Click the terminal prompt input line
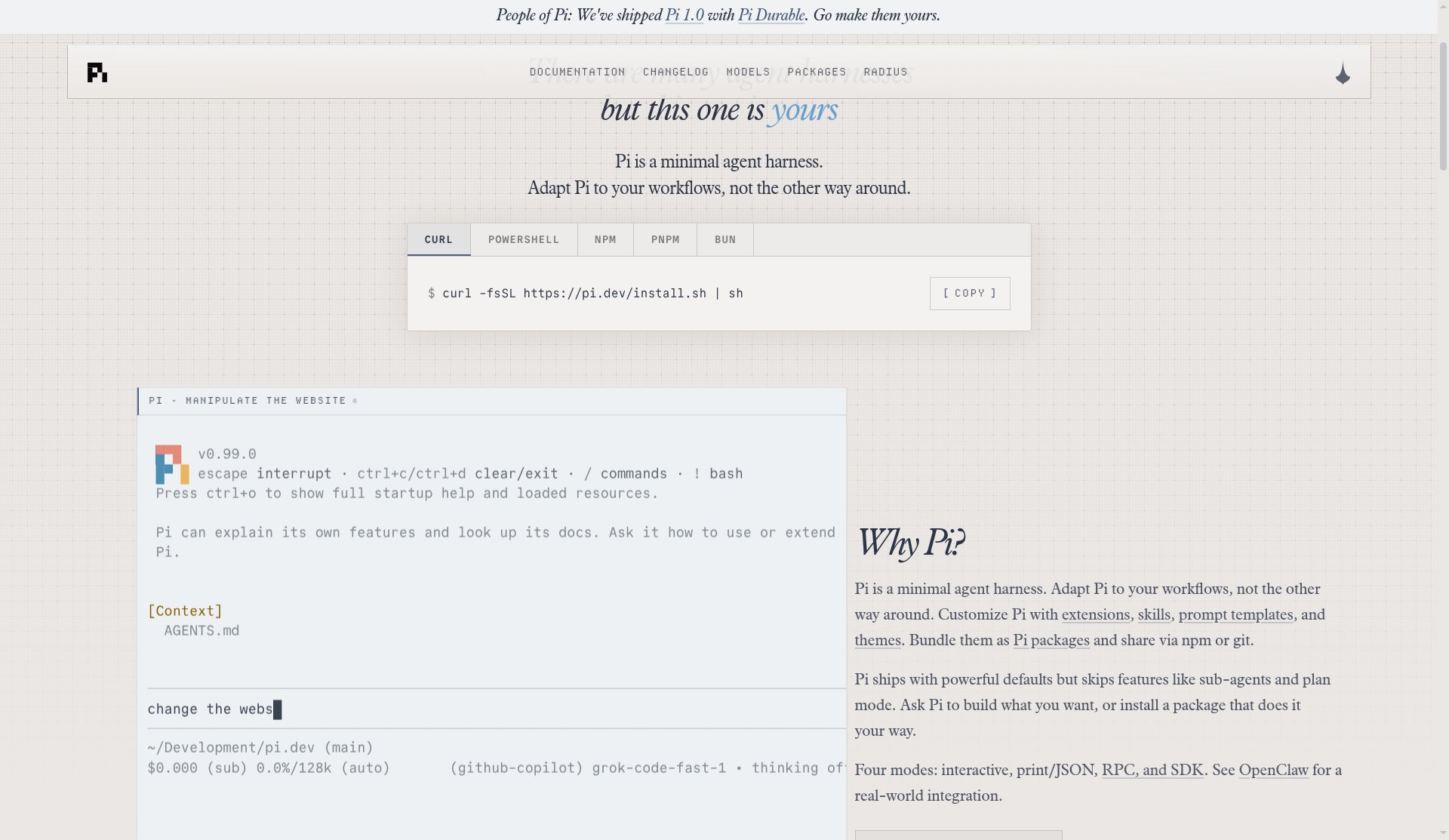Image resolution: width=1449 pixels, height=840 pixels. point(497,709)
